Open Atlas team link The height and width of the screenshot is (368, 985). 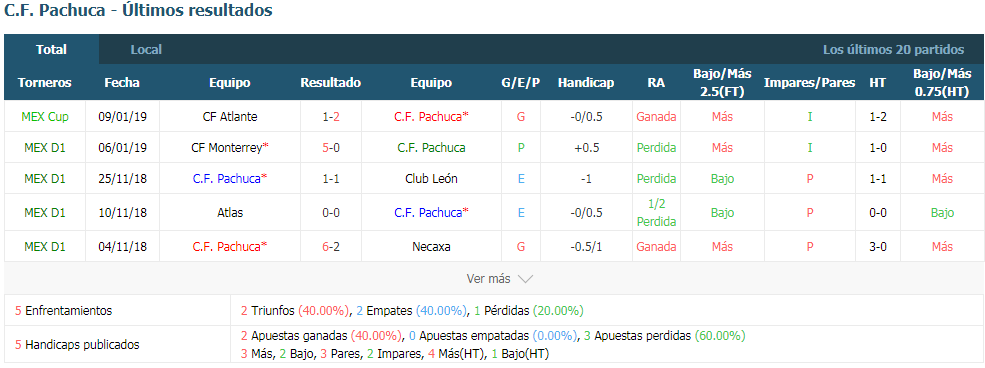pos(230,212)
